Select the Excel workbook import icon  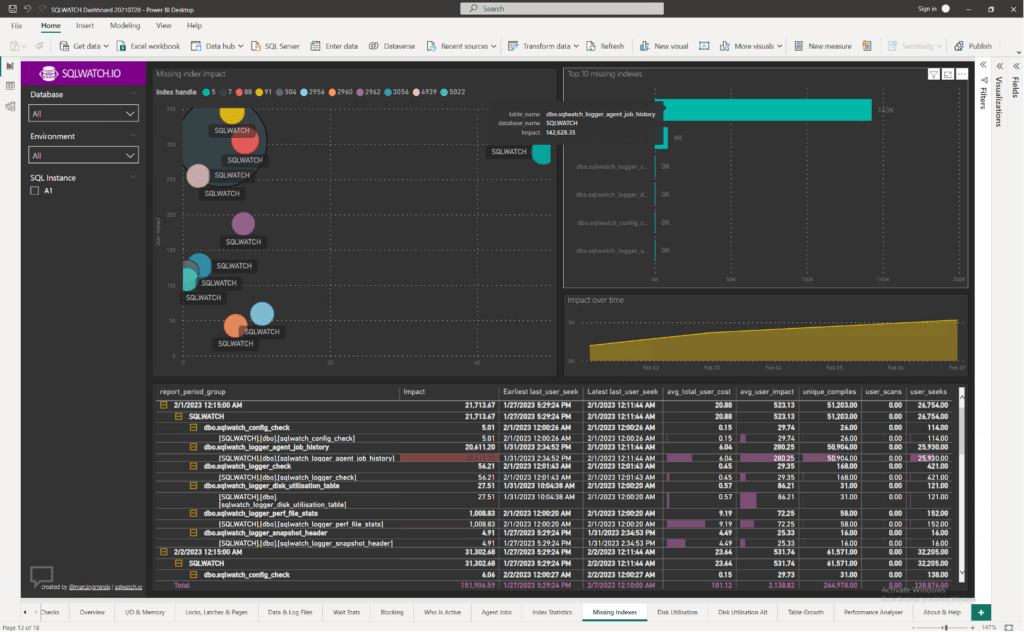tap(119, 45)
